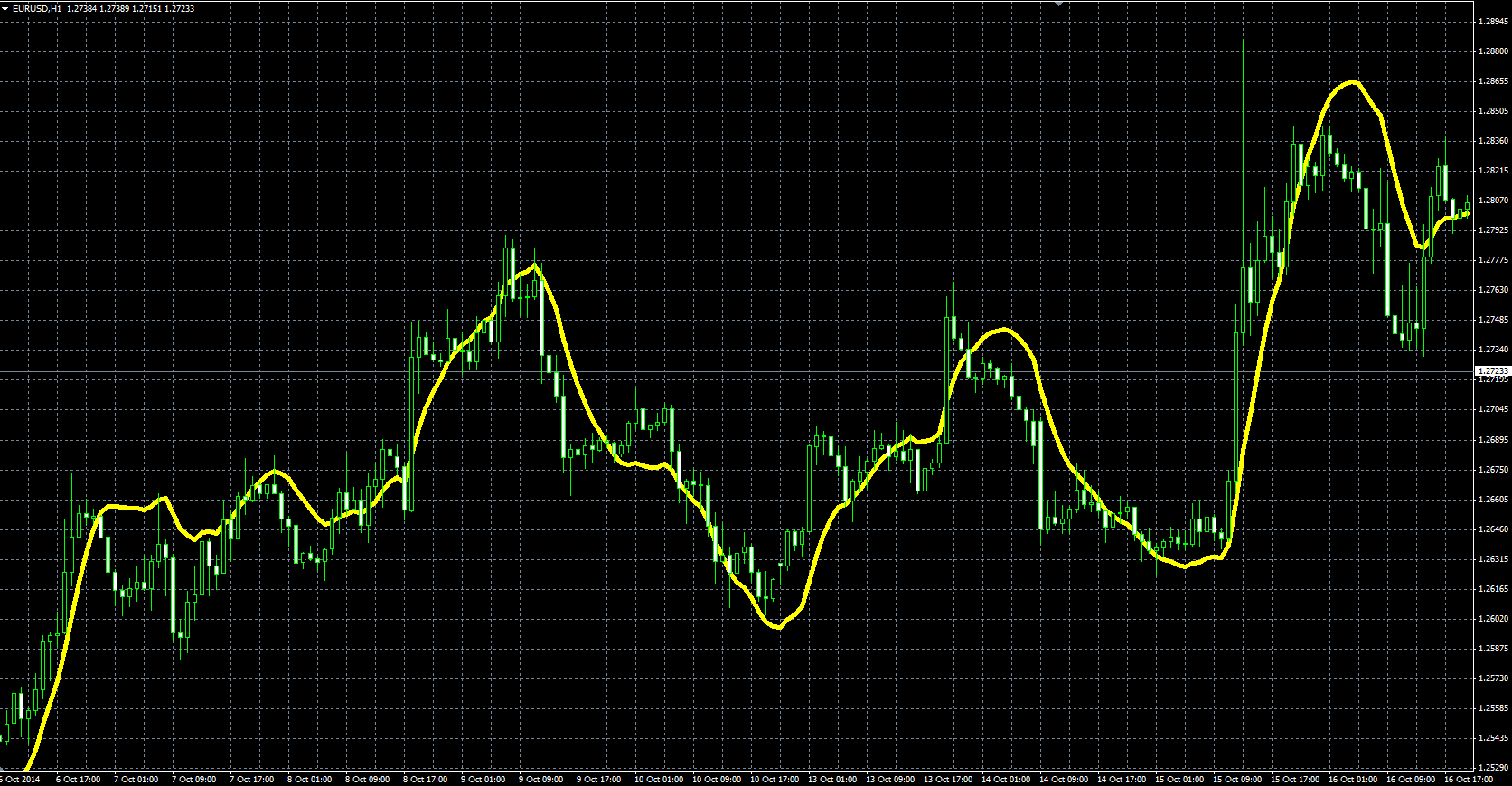The height and width of the screenshot is (786, 1512).
Task: Click time axis label 13 Oct 09:00
Action: (x=890, y=779)
